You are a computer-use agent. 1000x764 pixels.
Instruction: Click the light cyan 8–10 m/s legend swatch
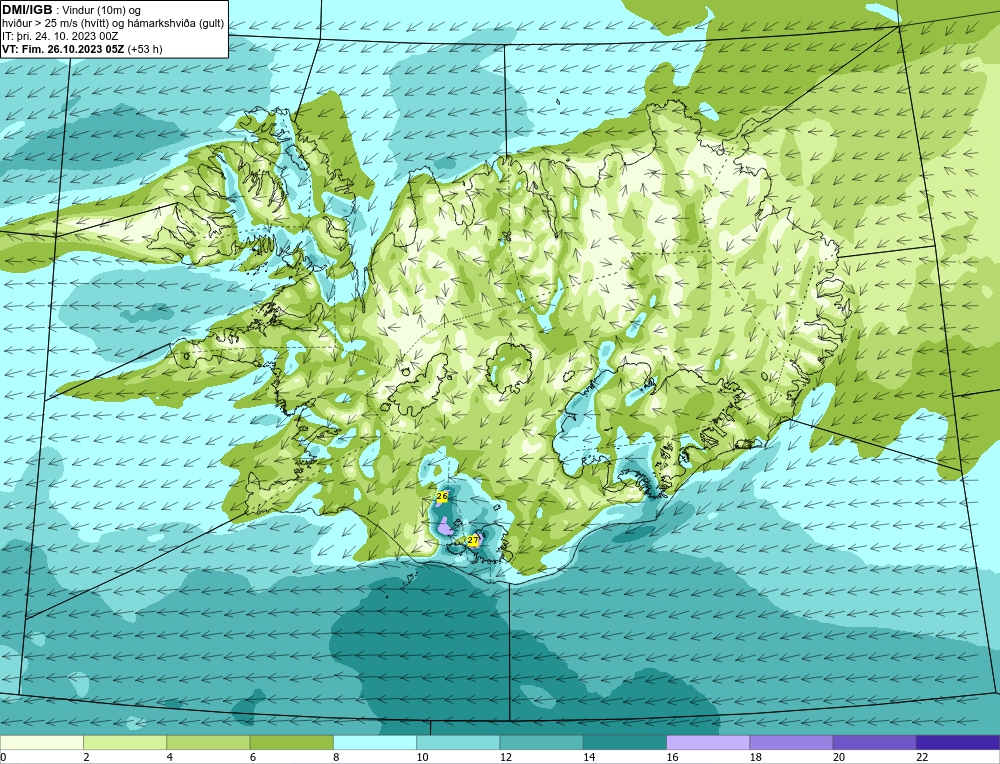coord(375,742)
